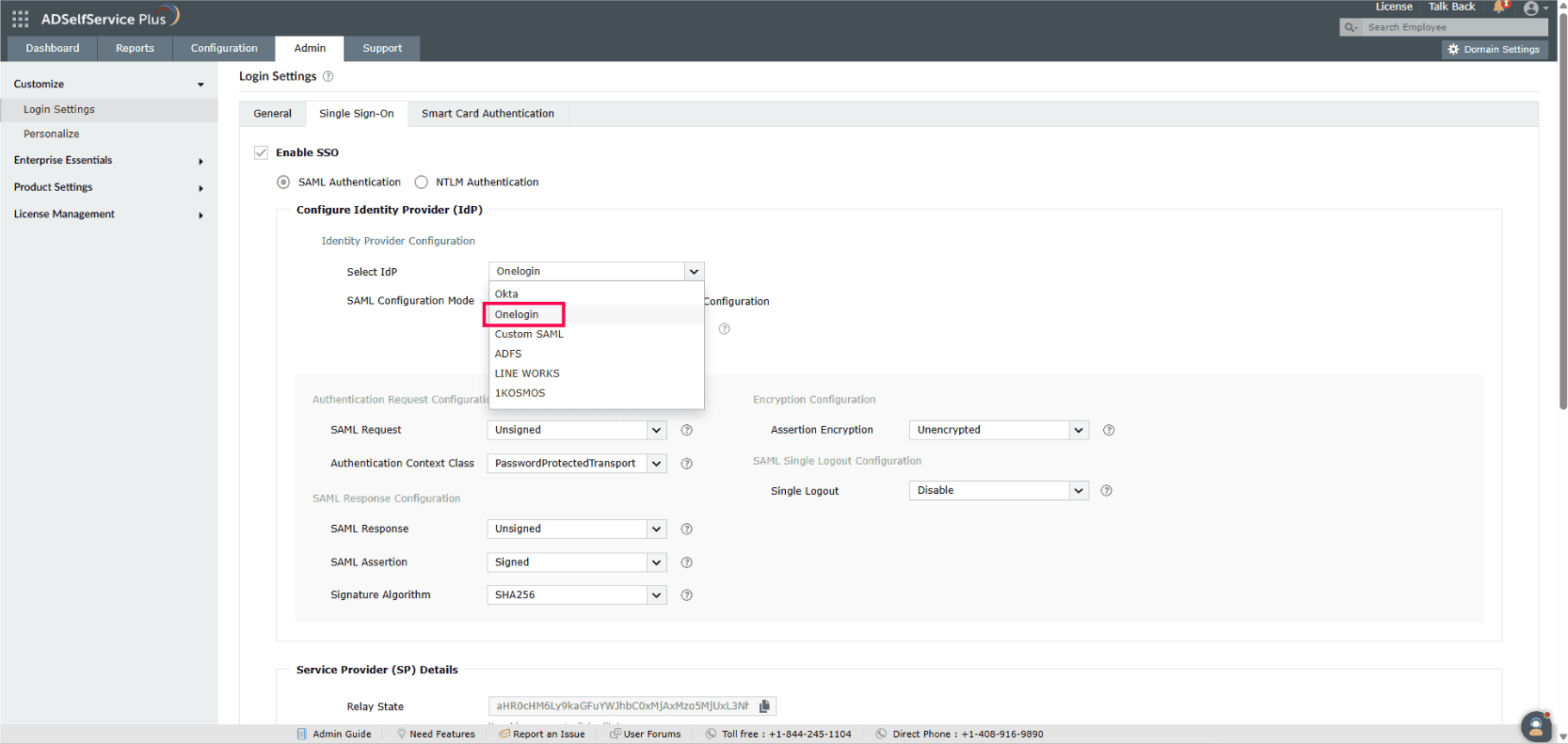Choose 1KOSMOS from the IdP list
Image resolution: width=1568 pixels, height=744 pixels.
pyautogui.click(x=596, y=393)
